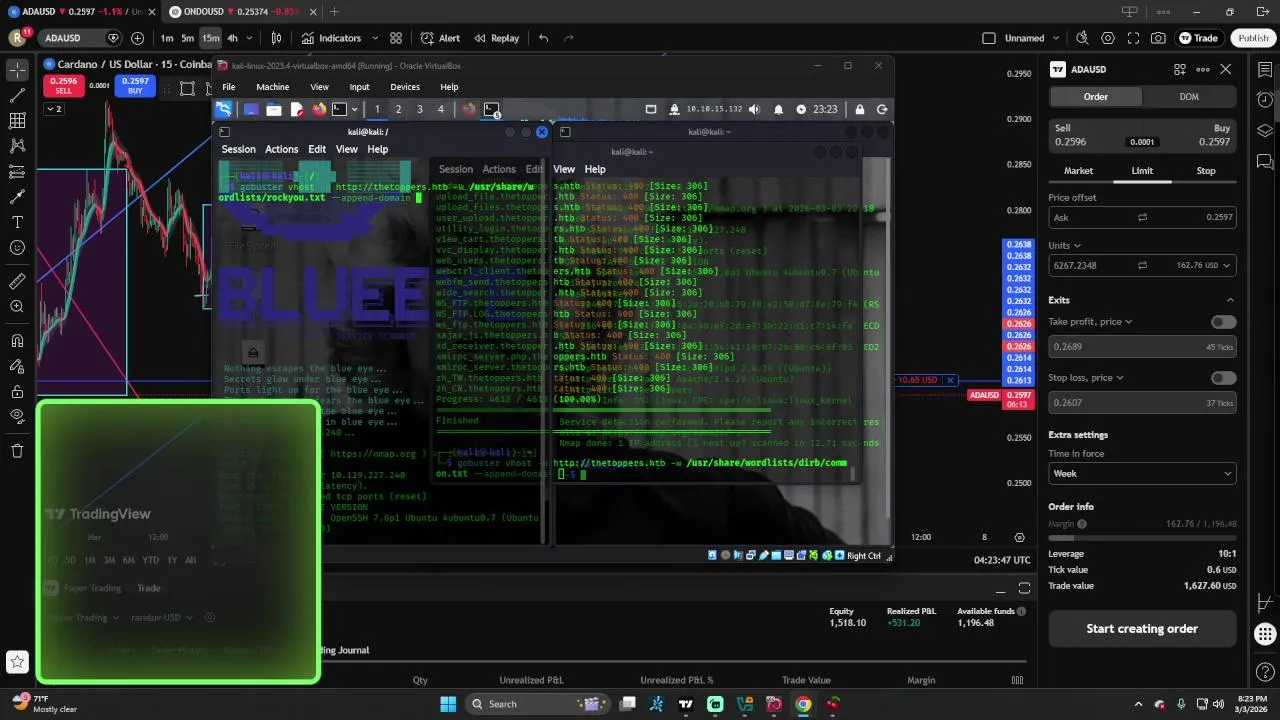Open chart settings hexagon icon

tap(1108, 38)
